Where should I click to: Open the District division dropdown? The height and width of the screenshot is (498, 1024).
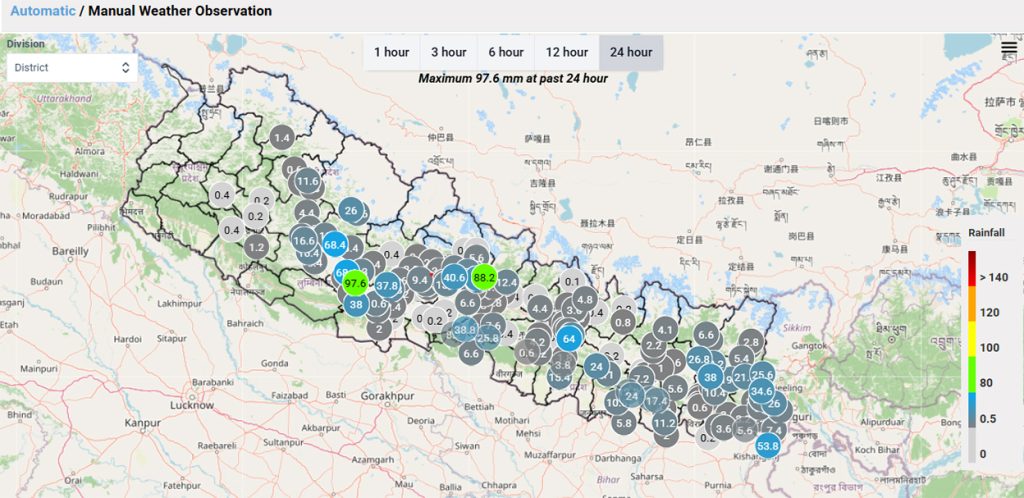[x=72, y=68]
